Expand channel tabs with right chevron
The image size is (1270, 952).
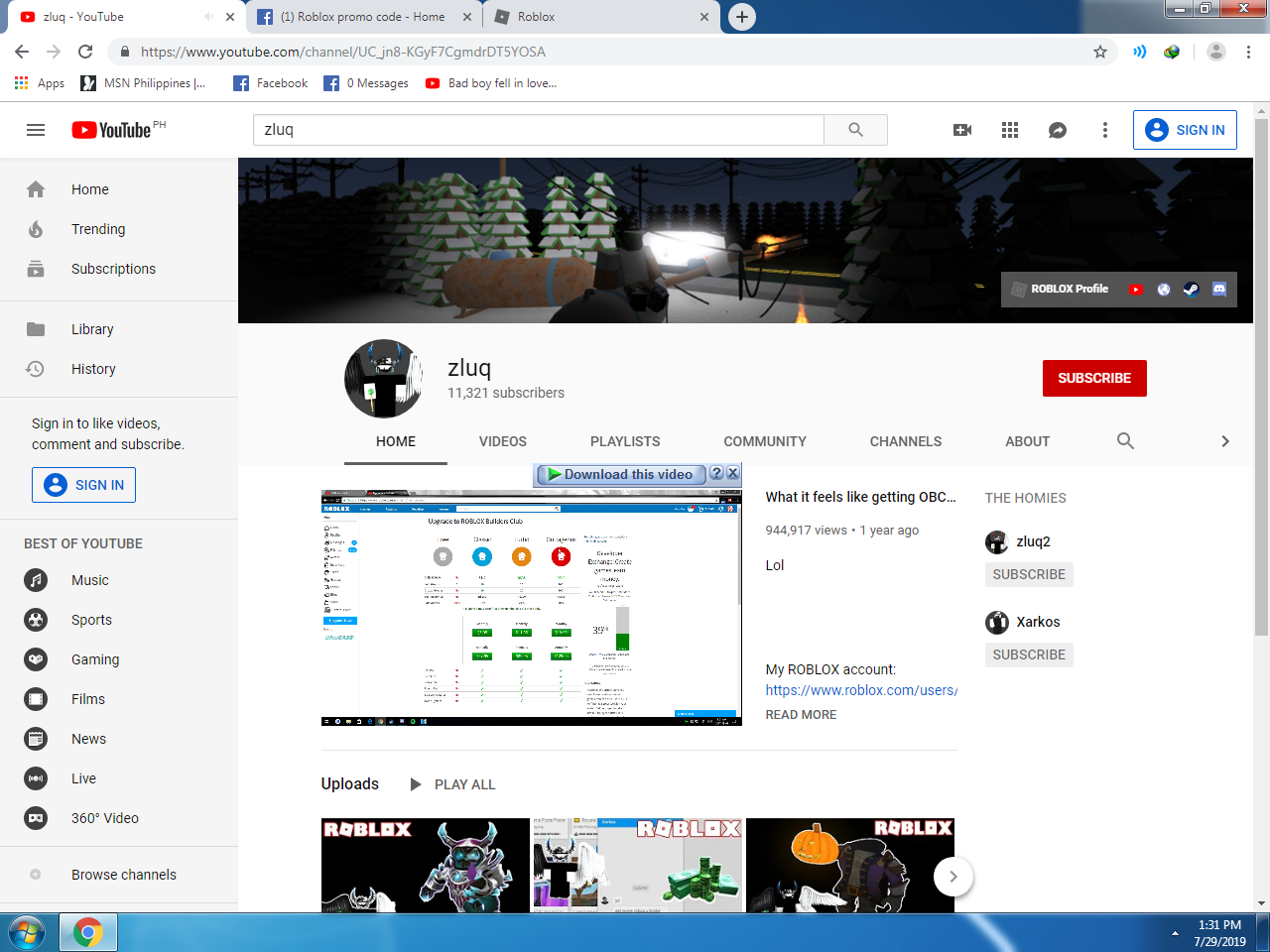[1225, 441]
